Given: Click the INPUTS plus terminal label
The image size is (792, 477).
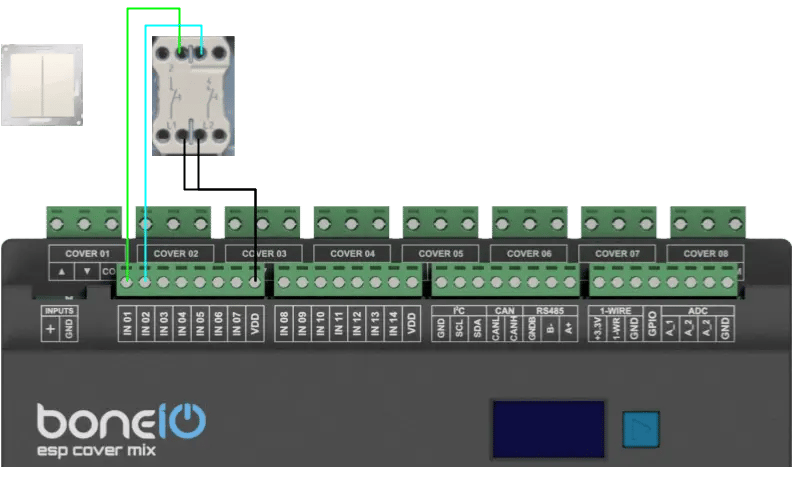Looking at the screenshot, I should pyautogui.click(x=51, y=329).
